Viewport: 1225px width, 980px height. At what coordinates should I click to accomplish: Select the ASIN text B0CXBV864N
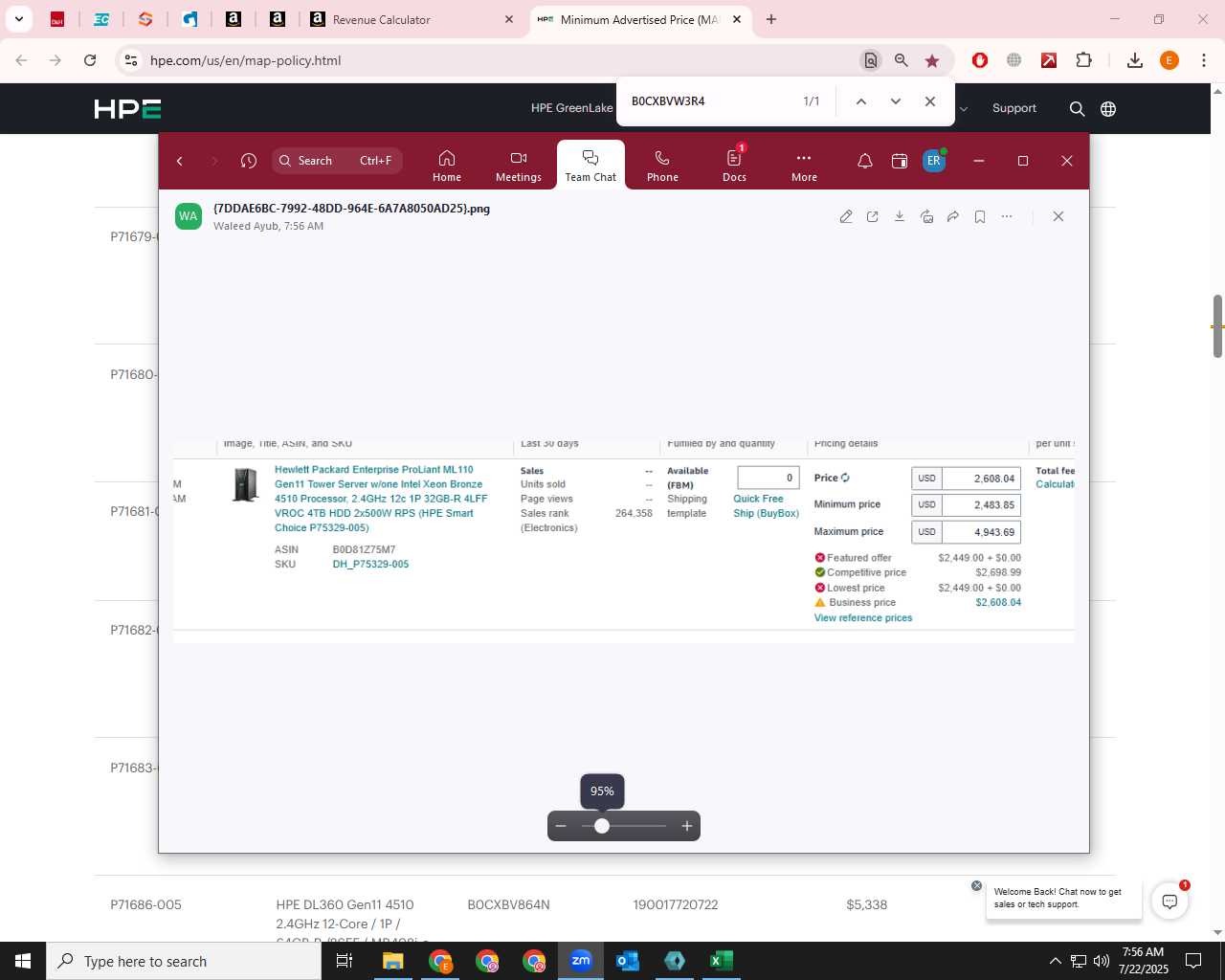point(508,904)
